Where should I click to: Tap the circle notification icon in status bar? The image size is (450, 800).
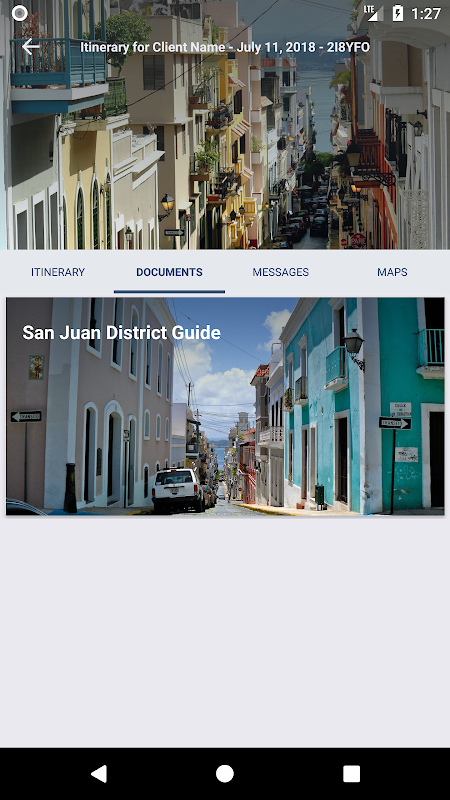tap(19, 13)
